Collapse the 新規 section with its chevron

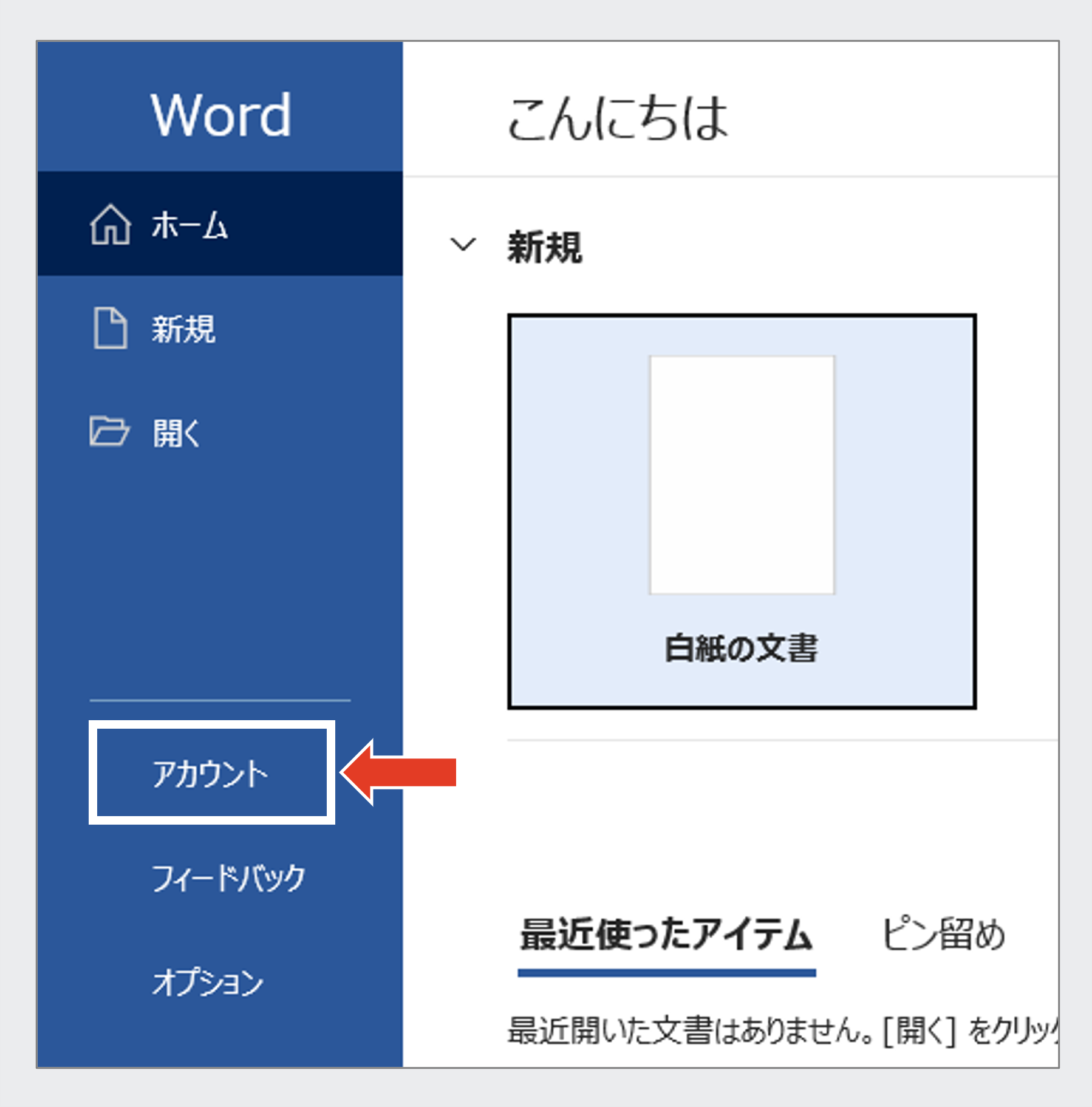click(x=463, y=245)
